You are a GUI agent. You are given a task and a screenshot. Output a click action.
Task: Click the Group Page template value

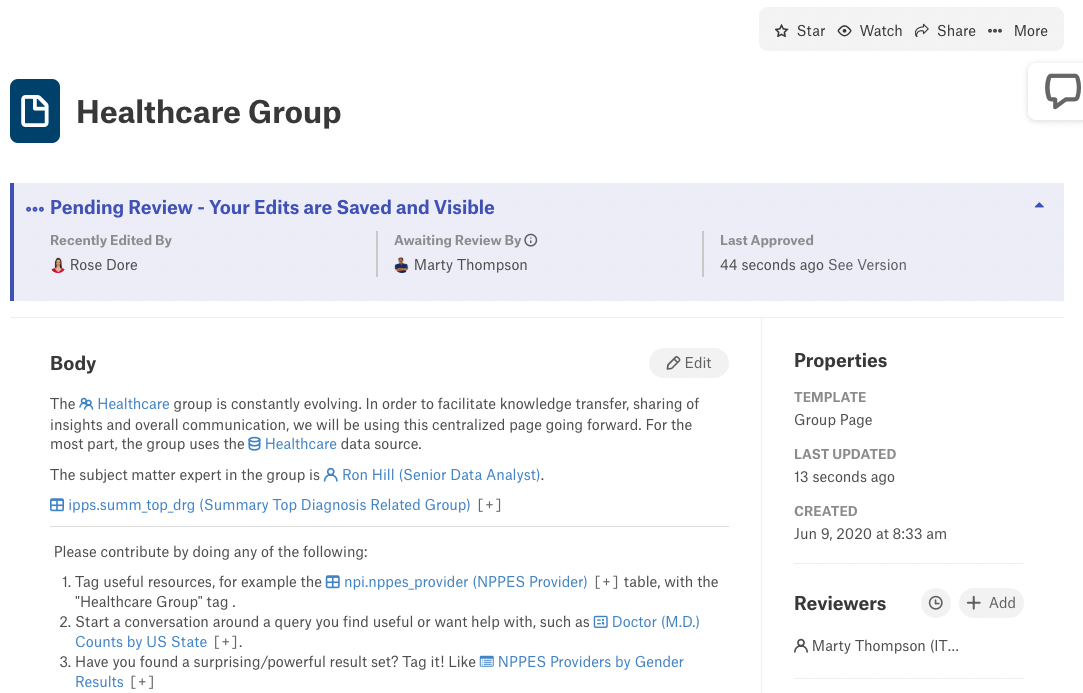tap(833, 420)
